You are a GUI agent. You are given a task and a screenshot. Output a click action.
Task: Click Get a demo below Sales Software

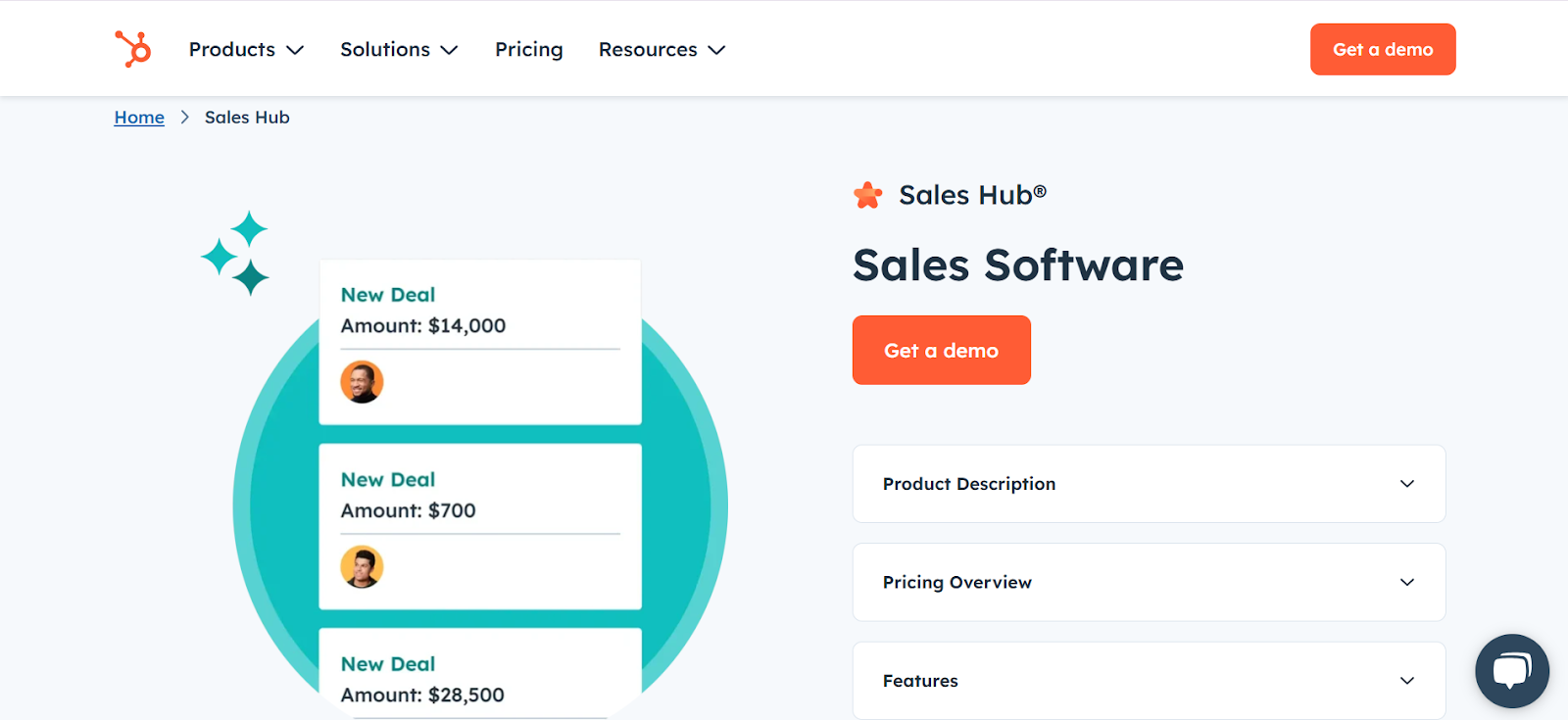point(942,350)
